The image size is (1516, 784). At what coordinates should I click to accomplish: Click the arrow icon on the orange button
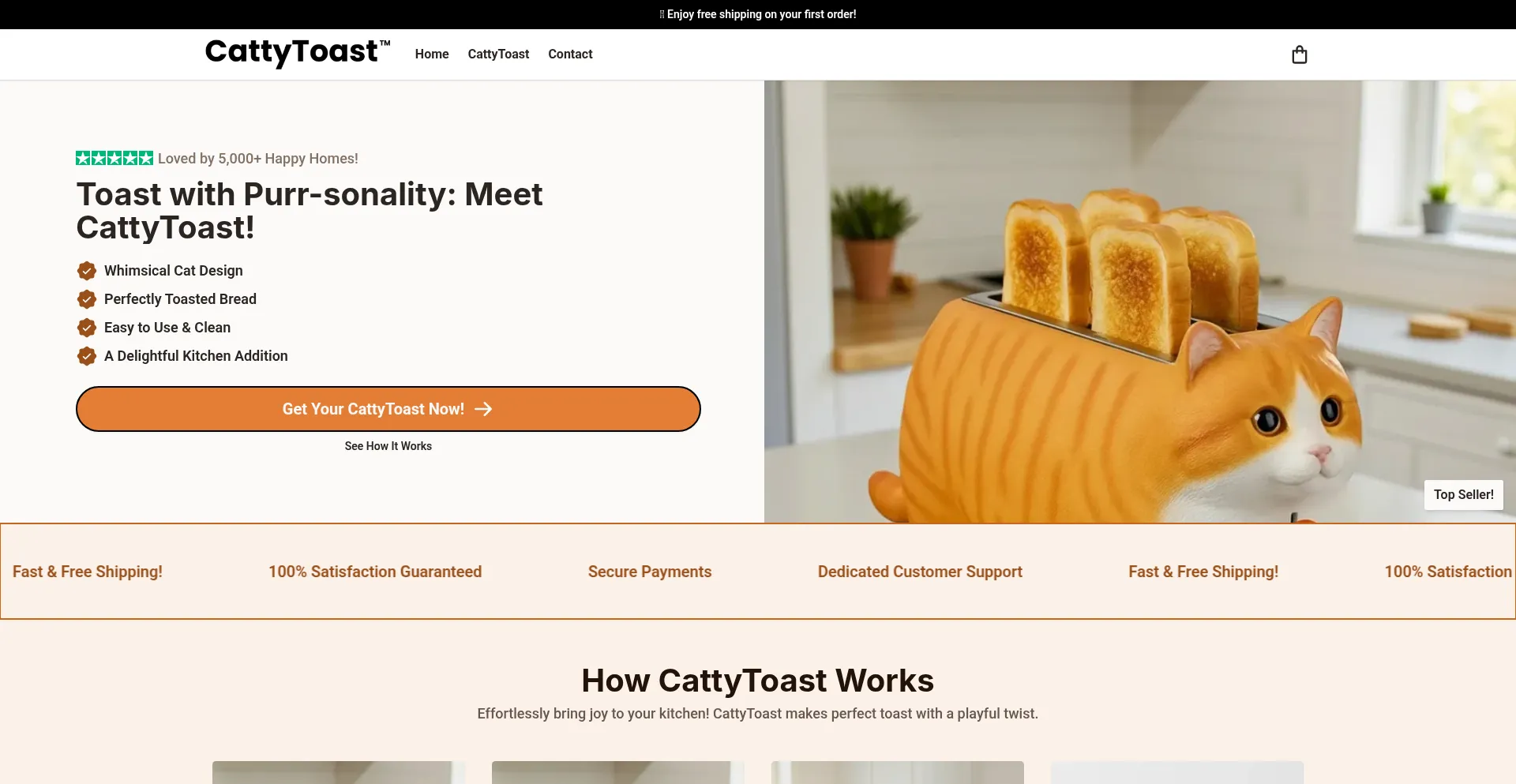(x=483, y=409)
